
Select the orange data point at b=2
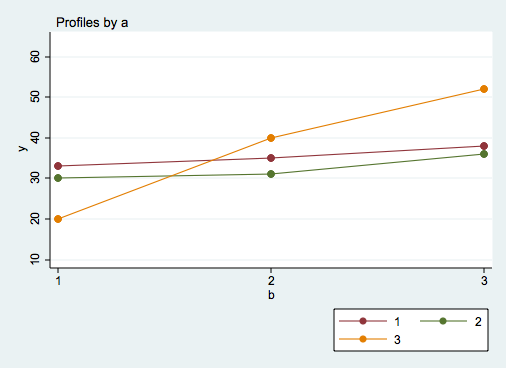coord(271,138)
